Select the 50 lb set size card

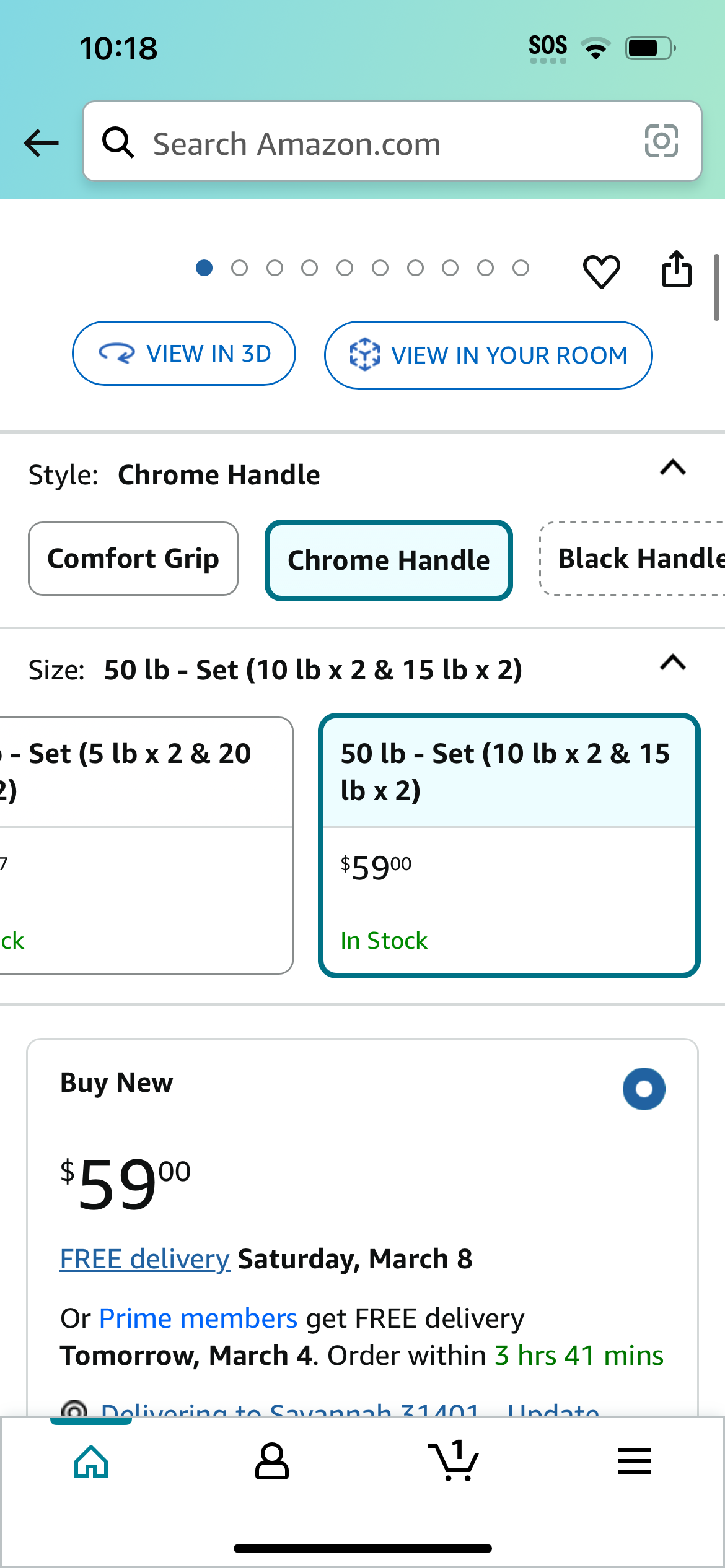click(x=509, y=845)
